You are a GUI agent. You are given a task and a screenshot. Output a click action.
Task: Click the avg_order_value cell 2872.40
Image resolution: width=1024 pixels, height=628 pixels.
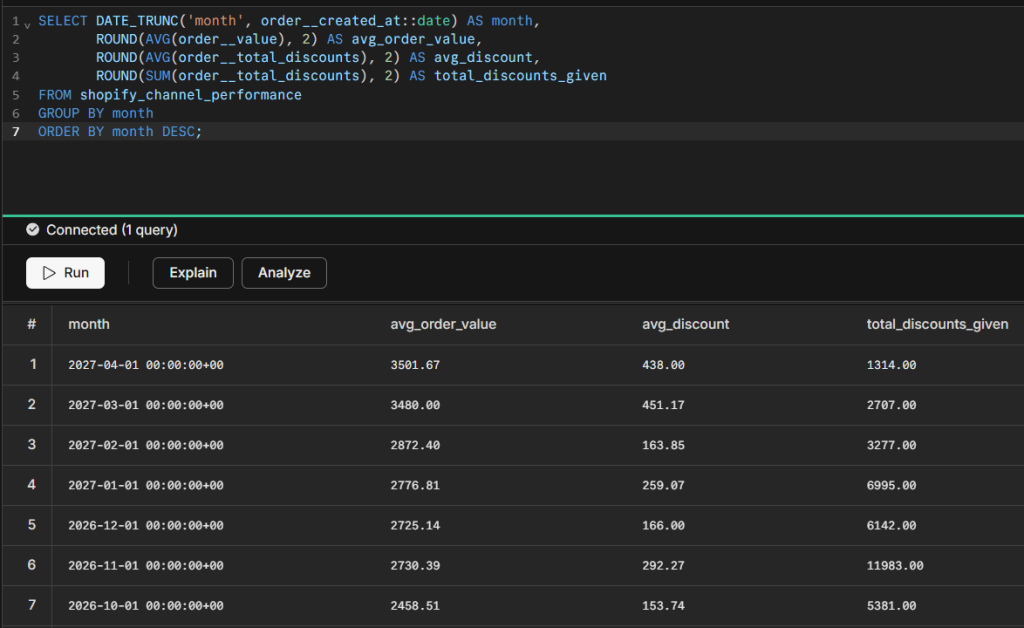pyautogui.click(x=415, y=445)
